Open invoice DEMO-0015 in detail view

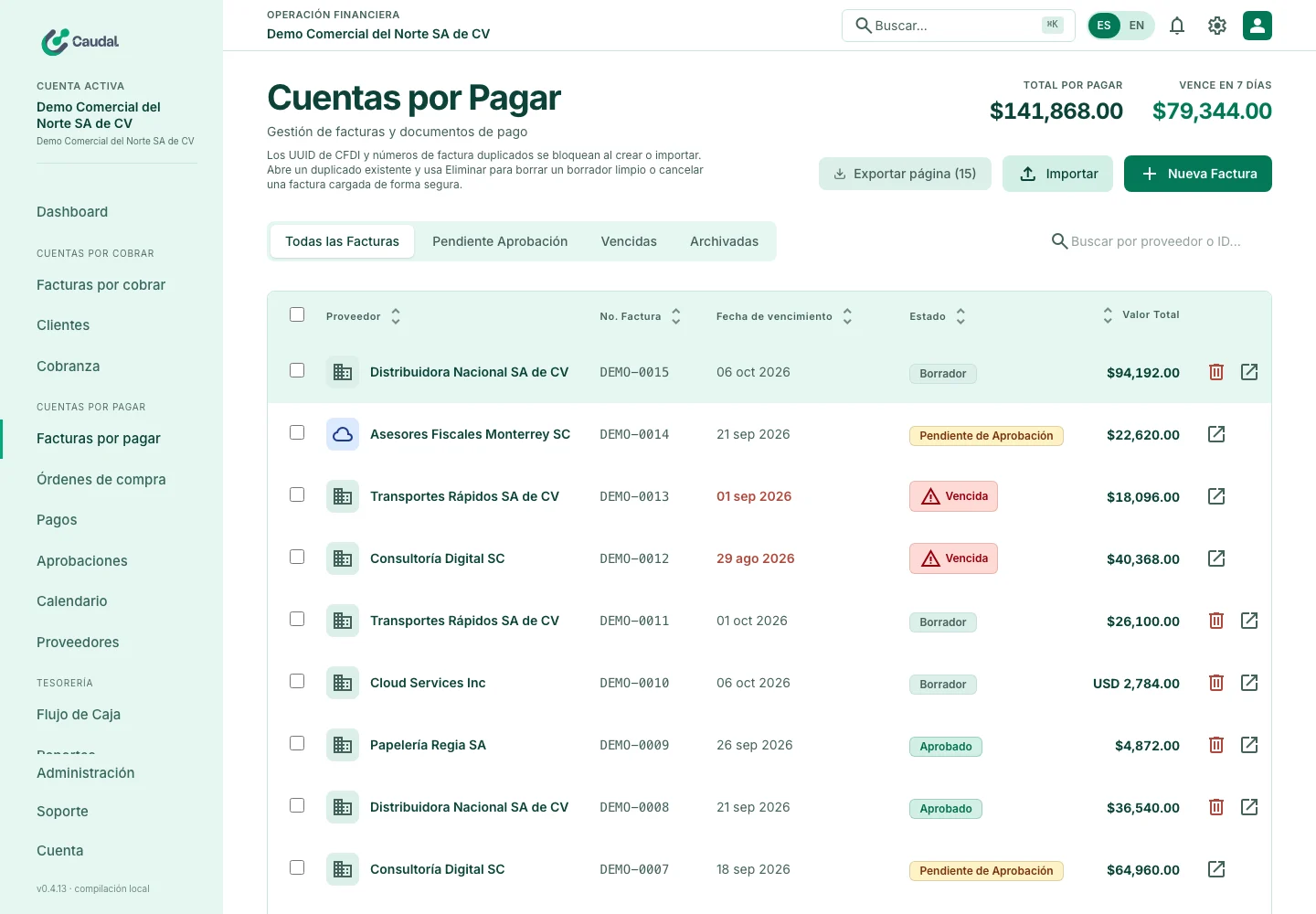(1249, 372)
